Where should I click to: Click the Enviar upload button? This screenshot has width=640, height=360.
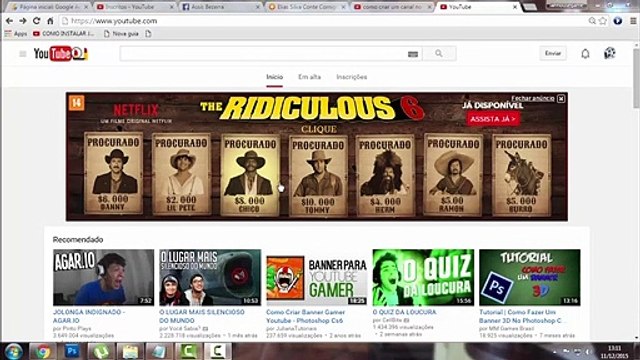pos(553,53)
